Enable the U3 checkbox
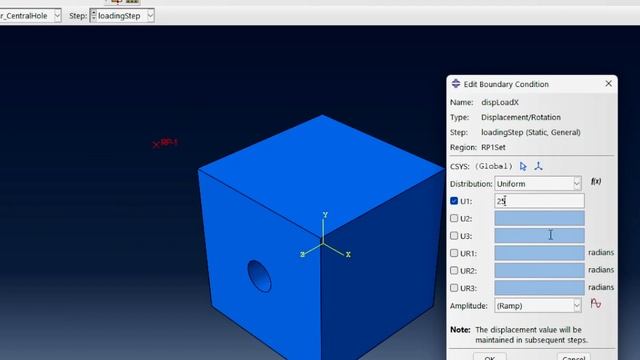 [x=454, y=236]
